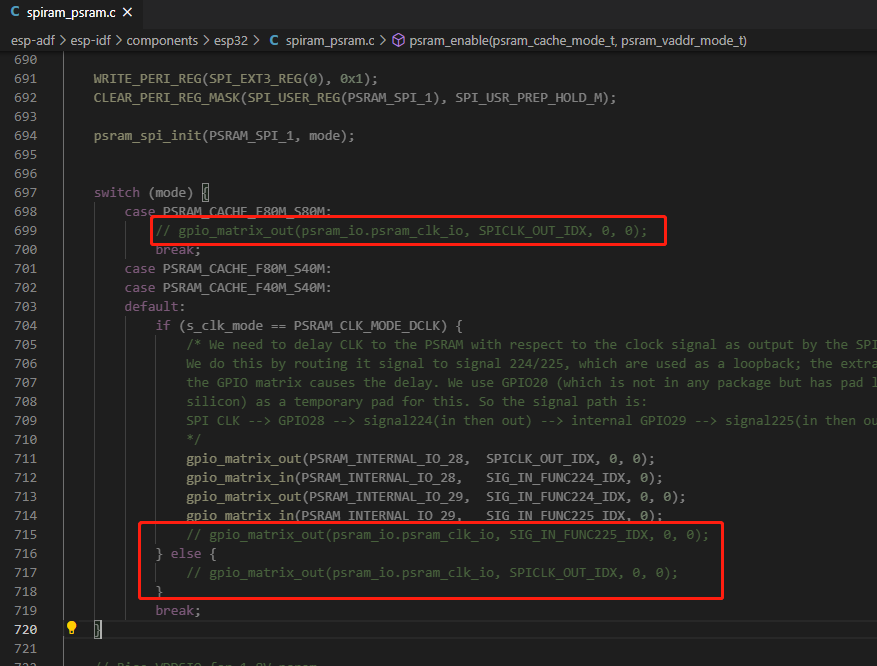Image resolution: width=877 pixels, height=666 pixels.
Task: Click the function symbol cube icon
Action: 398,41
